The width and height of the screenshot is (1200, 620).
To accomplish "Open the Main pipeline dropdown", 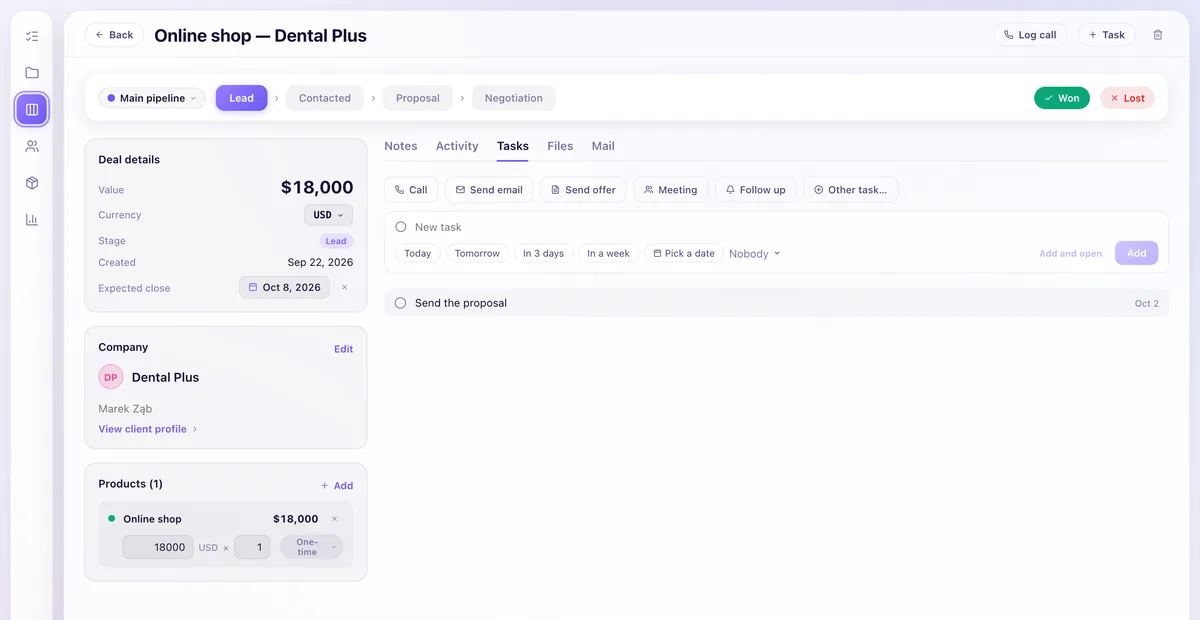I will click(x=152, y=98).
